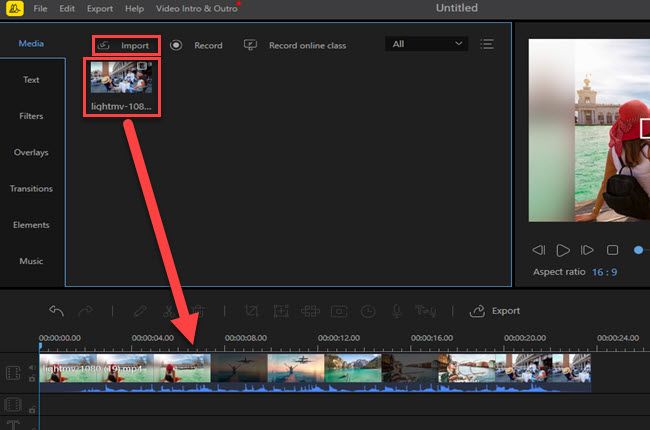Click the undo arrow icon
Viewport: 650px width, 430px height.
56,311
